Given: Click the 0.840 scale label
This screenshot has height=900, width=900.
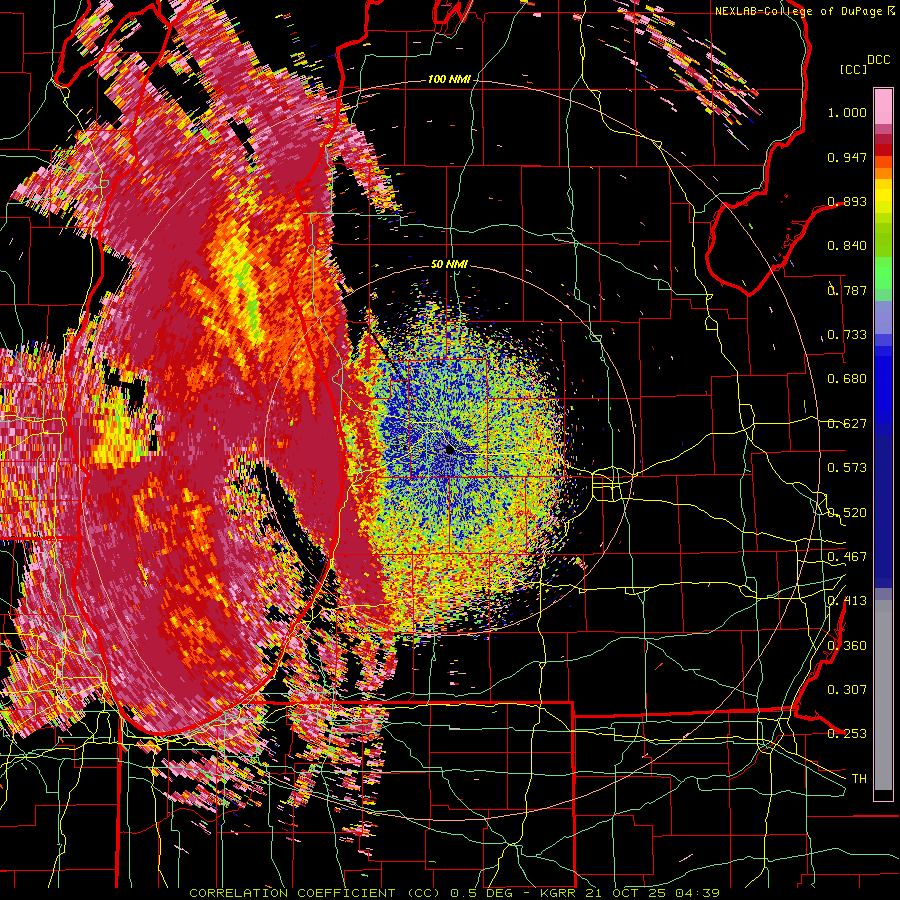Looking at the screenshot, I should click(x=847, y=246).
